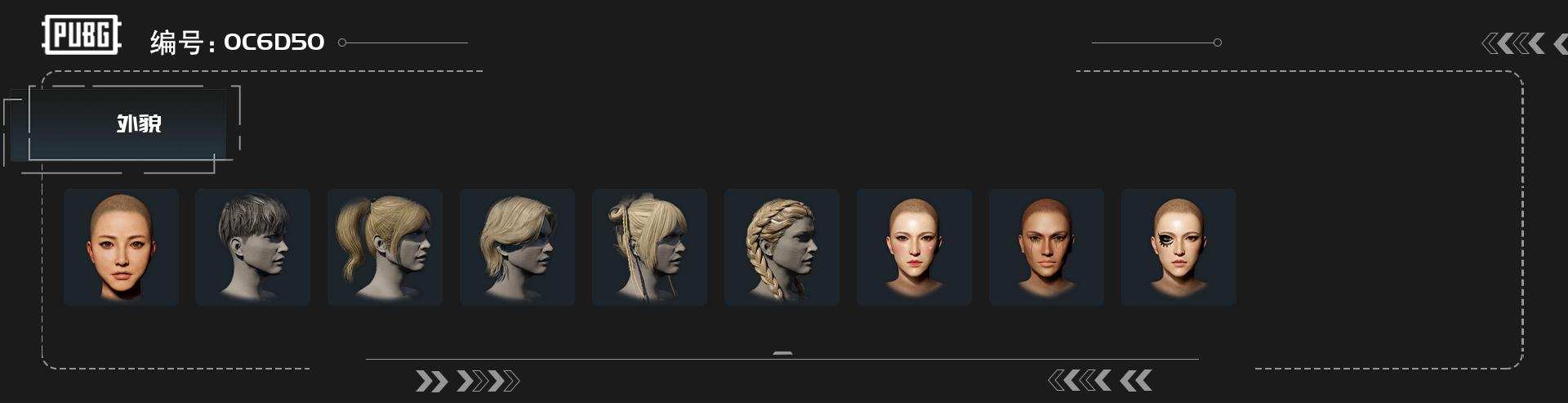Click the small handle above bottom line
Viewport: 1568px width, 403px height.
coord(782,354)
